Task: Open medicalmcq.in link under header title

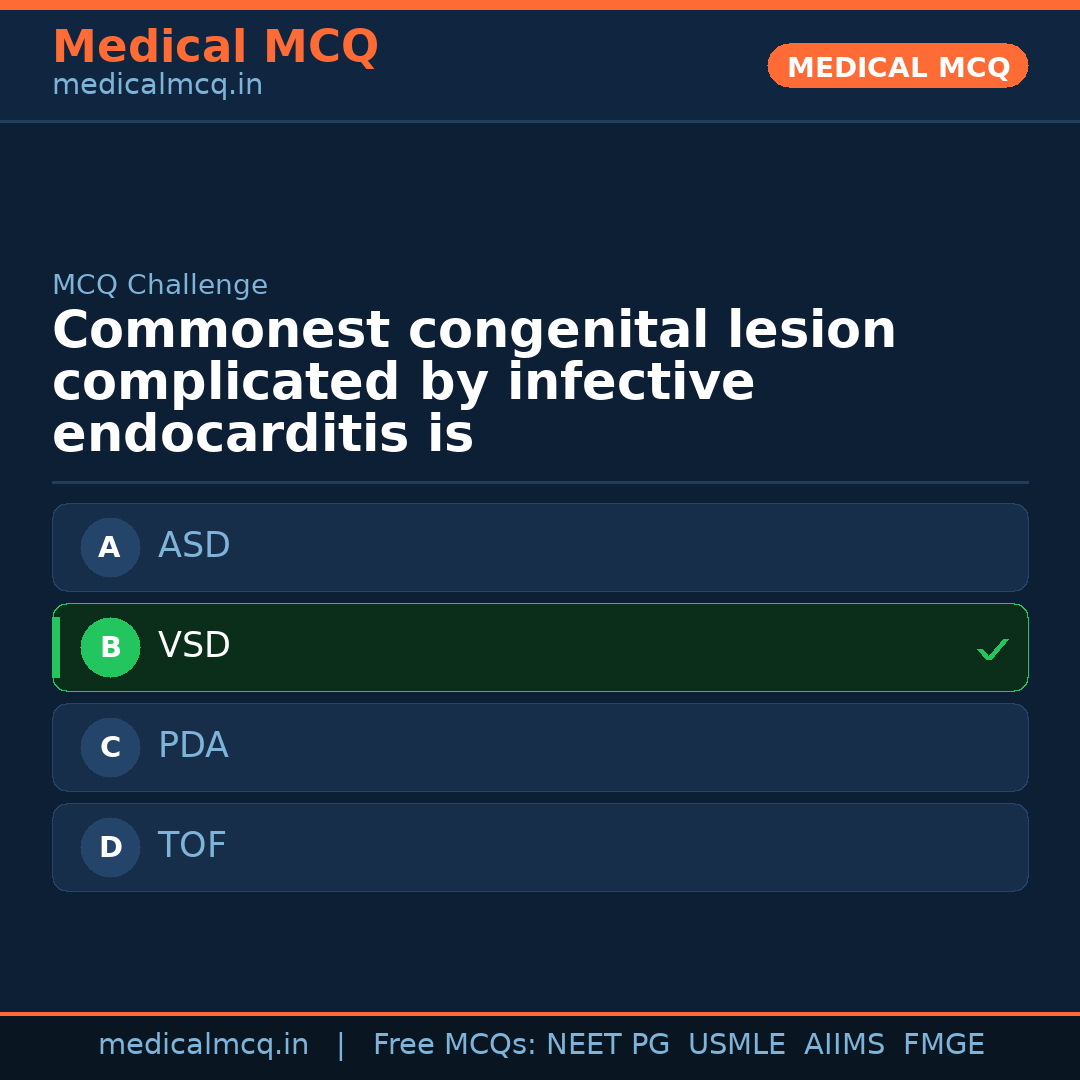Action: coord(157,85)
